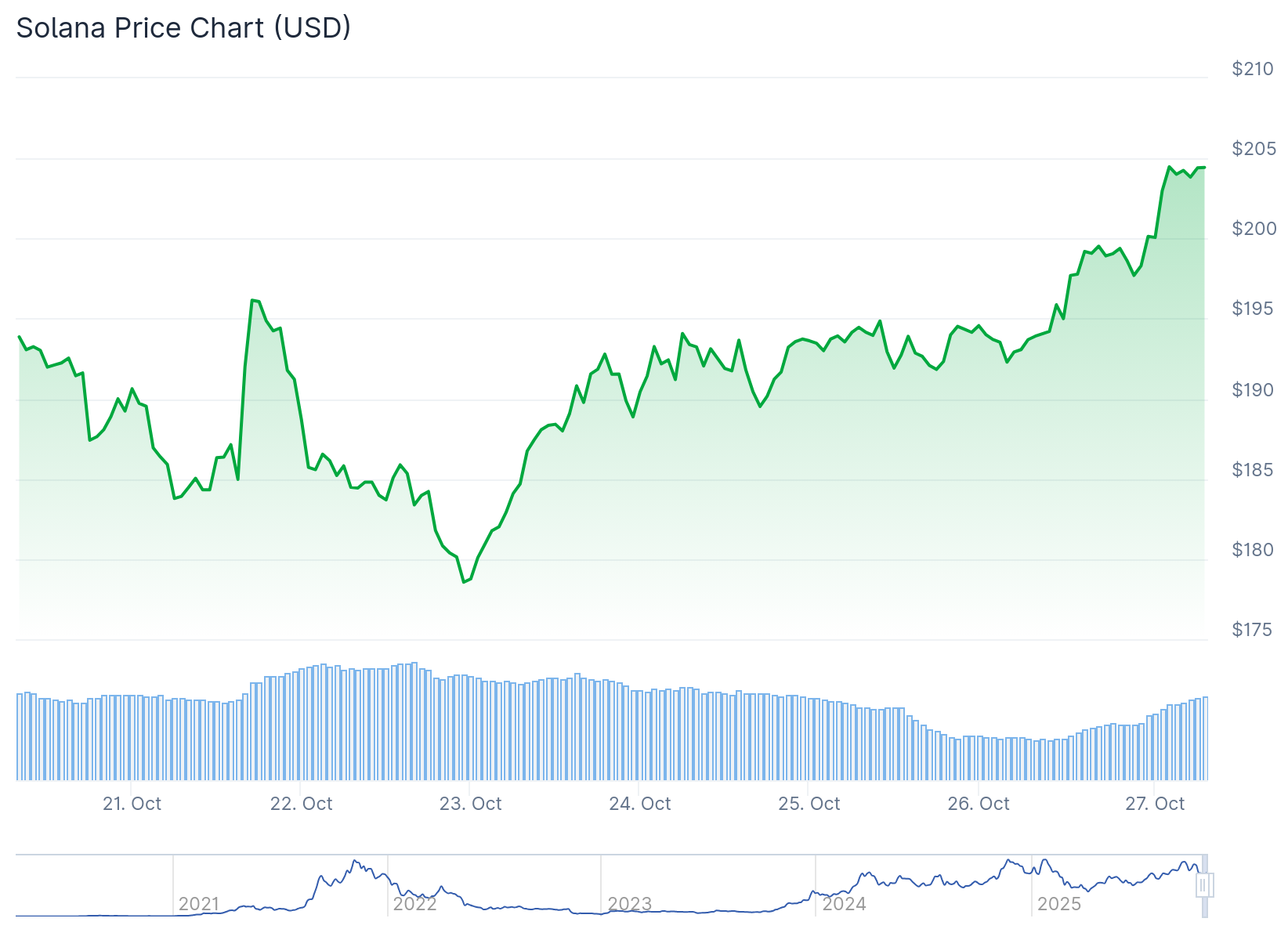Click the 21. Oct date label
Screen dimensions: 1288x940
point(132,804)
